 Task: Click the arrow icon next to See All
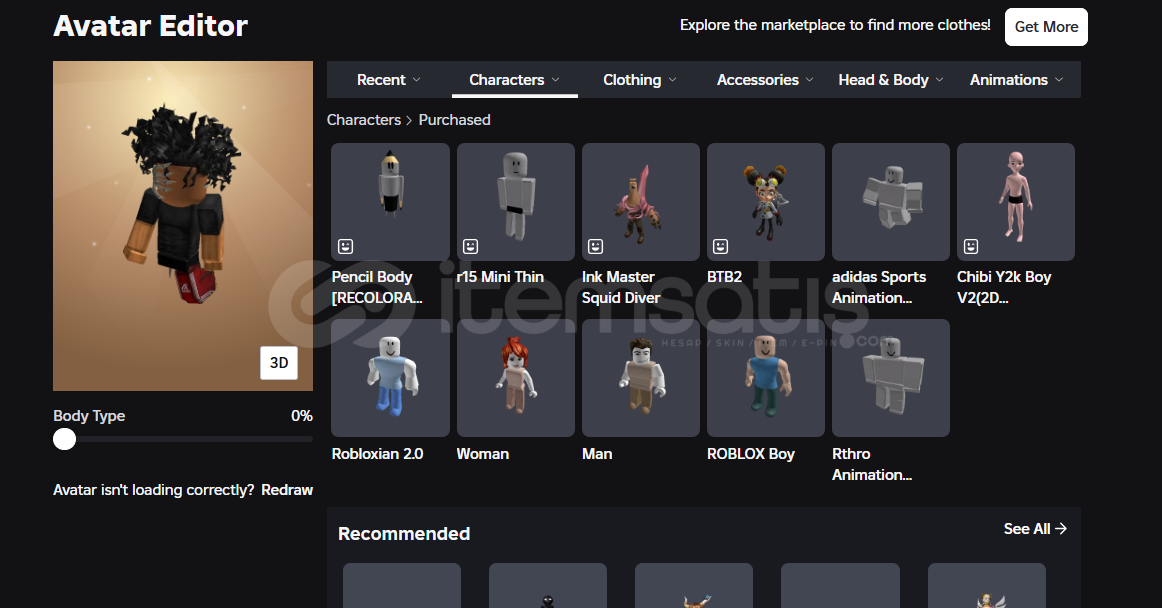(x=1061, y=529)
